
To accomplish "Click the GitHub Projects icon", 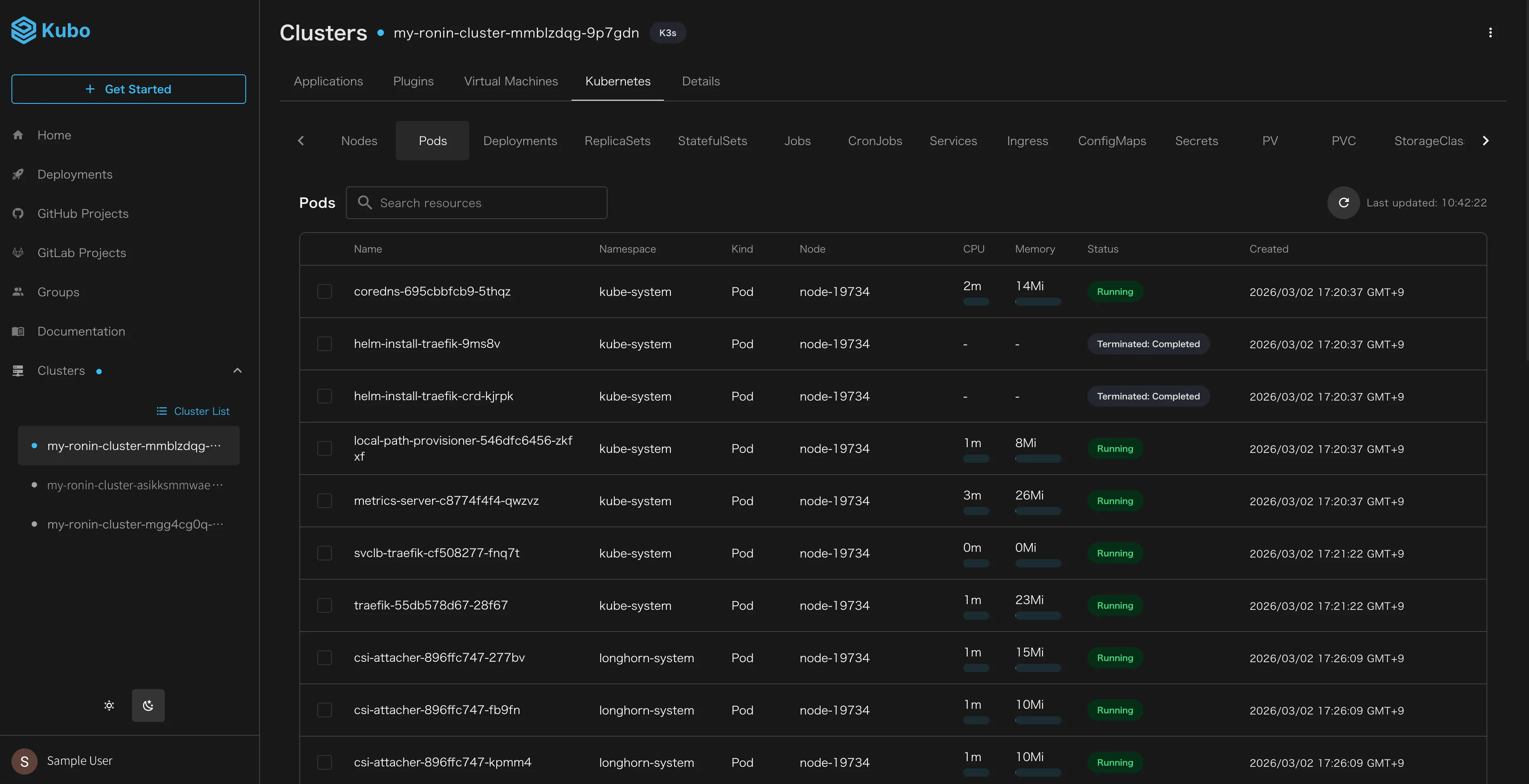I will point(18,213).
